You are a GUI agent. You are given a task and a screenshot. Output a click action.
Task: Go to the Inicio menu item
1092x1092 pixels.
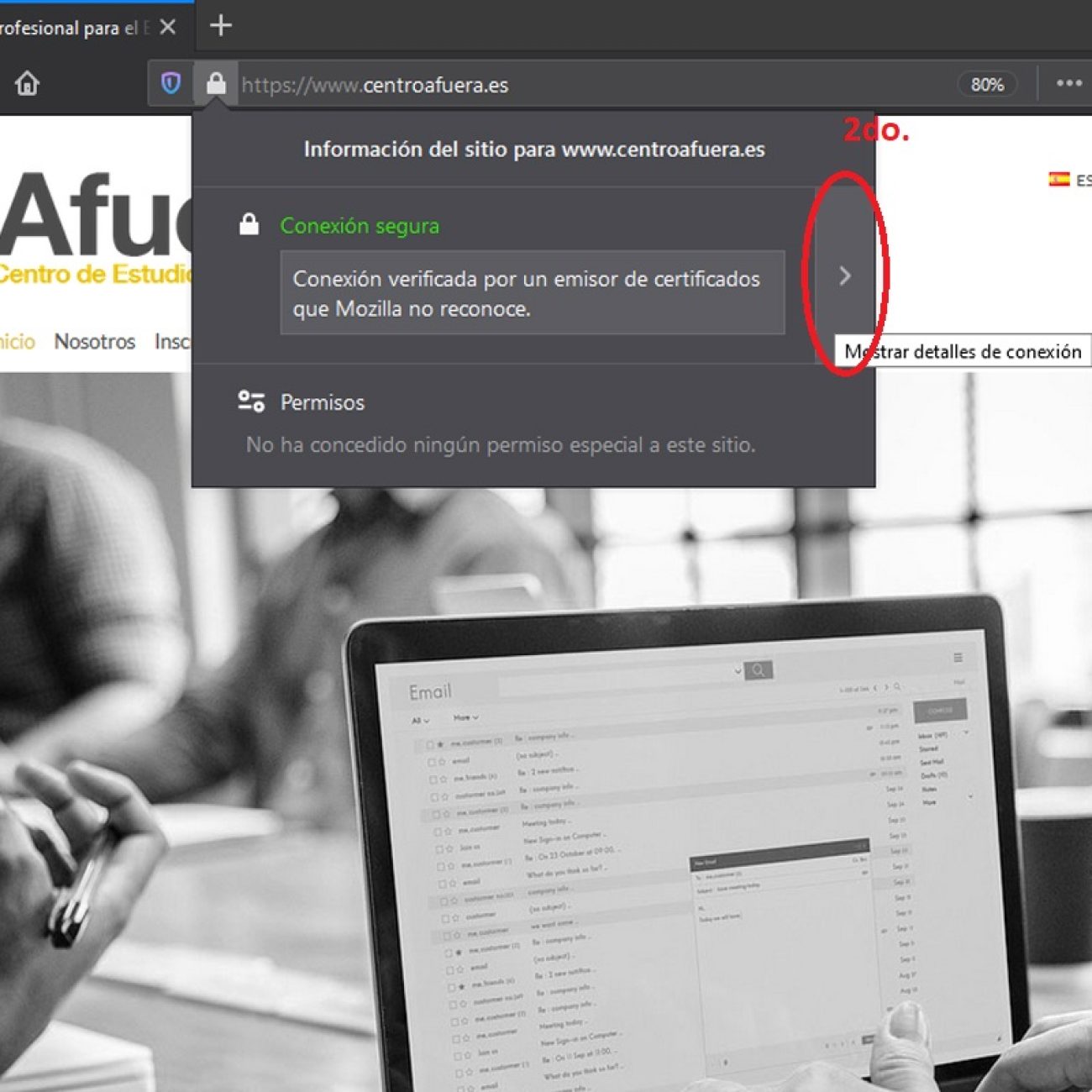[x=17, y=342]
